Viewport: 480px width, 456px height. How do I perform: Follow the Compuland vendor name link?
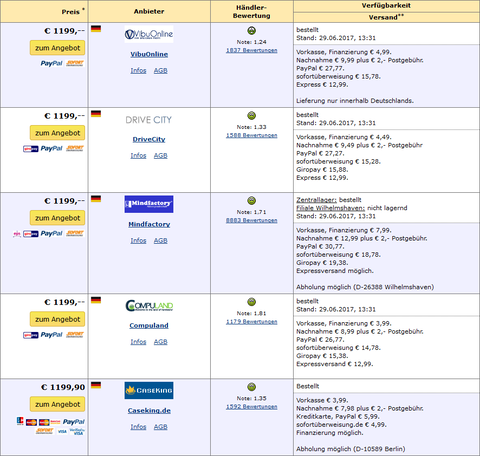[x=149, y=326]
